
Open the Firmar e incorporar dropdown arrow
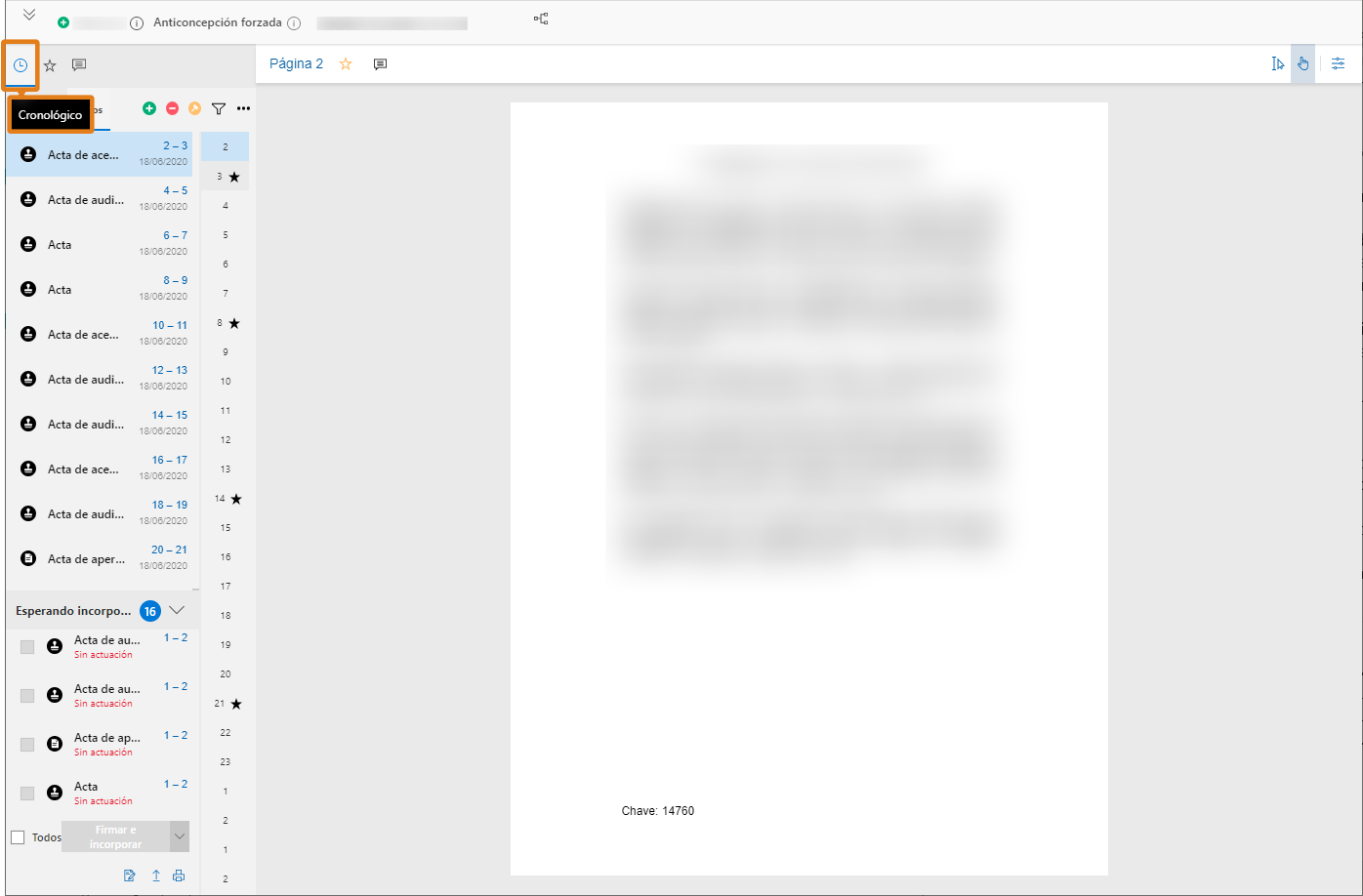click(179, 836)
